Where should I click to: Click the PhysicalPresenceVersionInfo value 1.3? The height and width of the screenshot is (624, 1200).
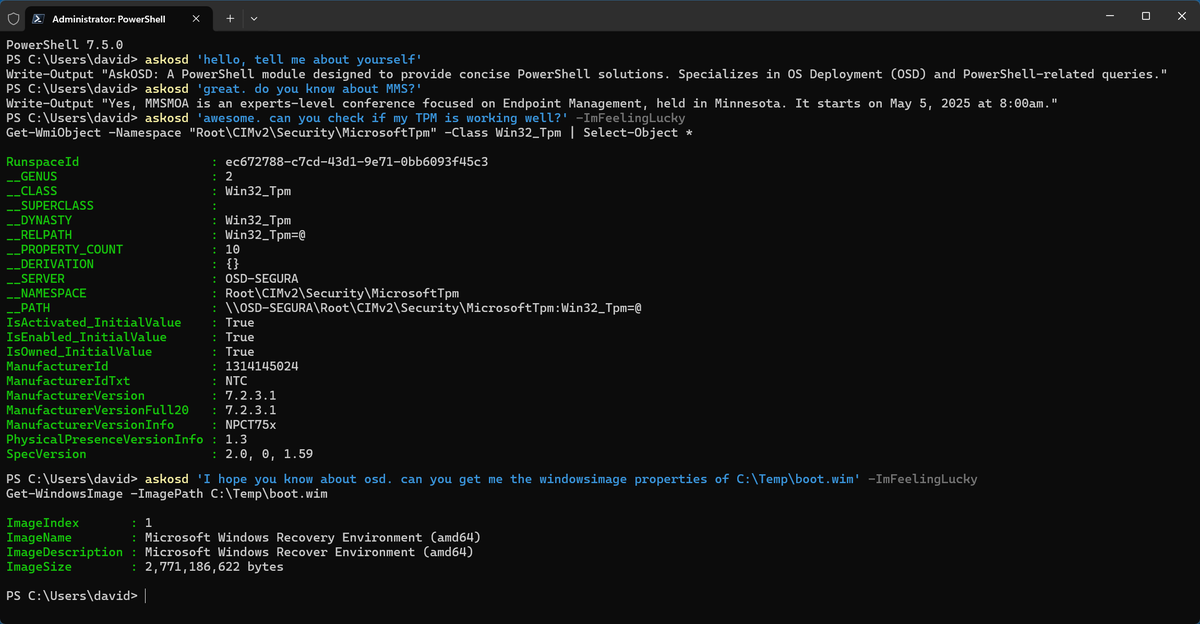point(236,439)
